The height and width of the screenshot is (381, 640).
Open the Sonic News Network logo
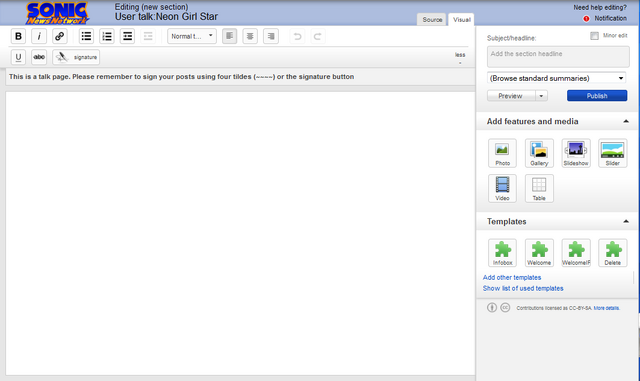click(x=57, y=13)
